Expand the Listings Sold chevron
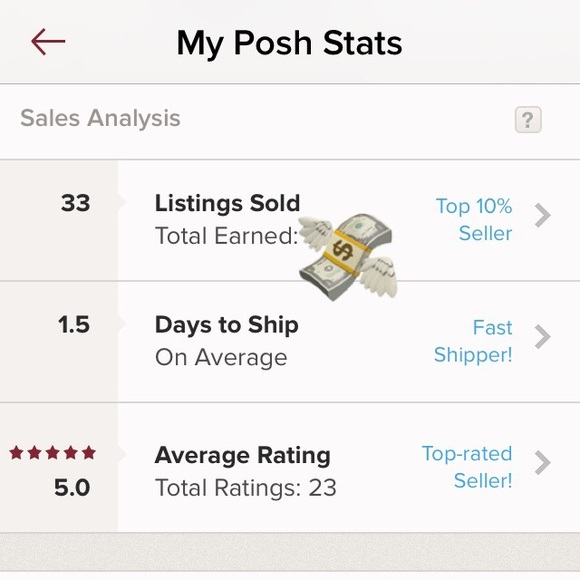 click(x=543, y=215)
